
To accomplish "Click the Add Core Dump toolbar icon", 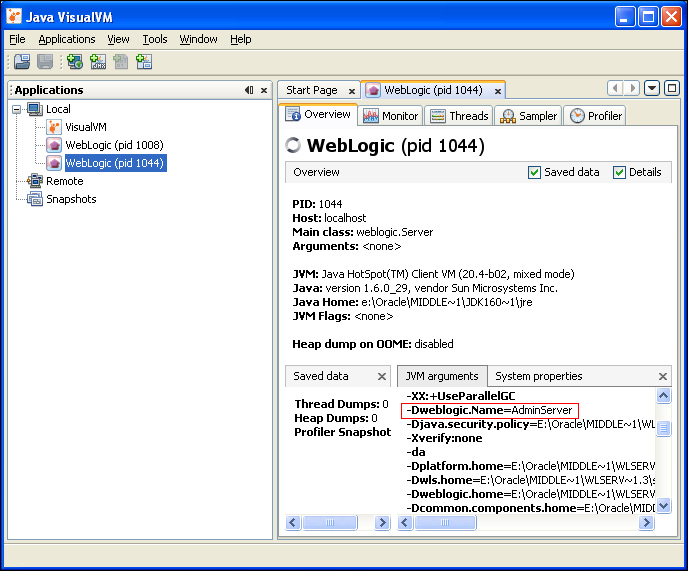I will tap(121, 62).
